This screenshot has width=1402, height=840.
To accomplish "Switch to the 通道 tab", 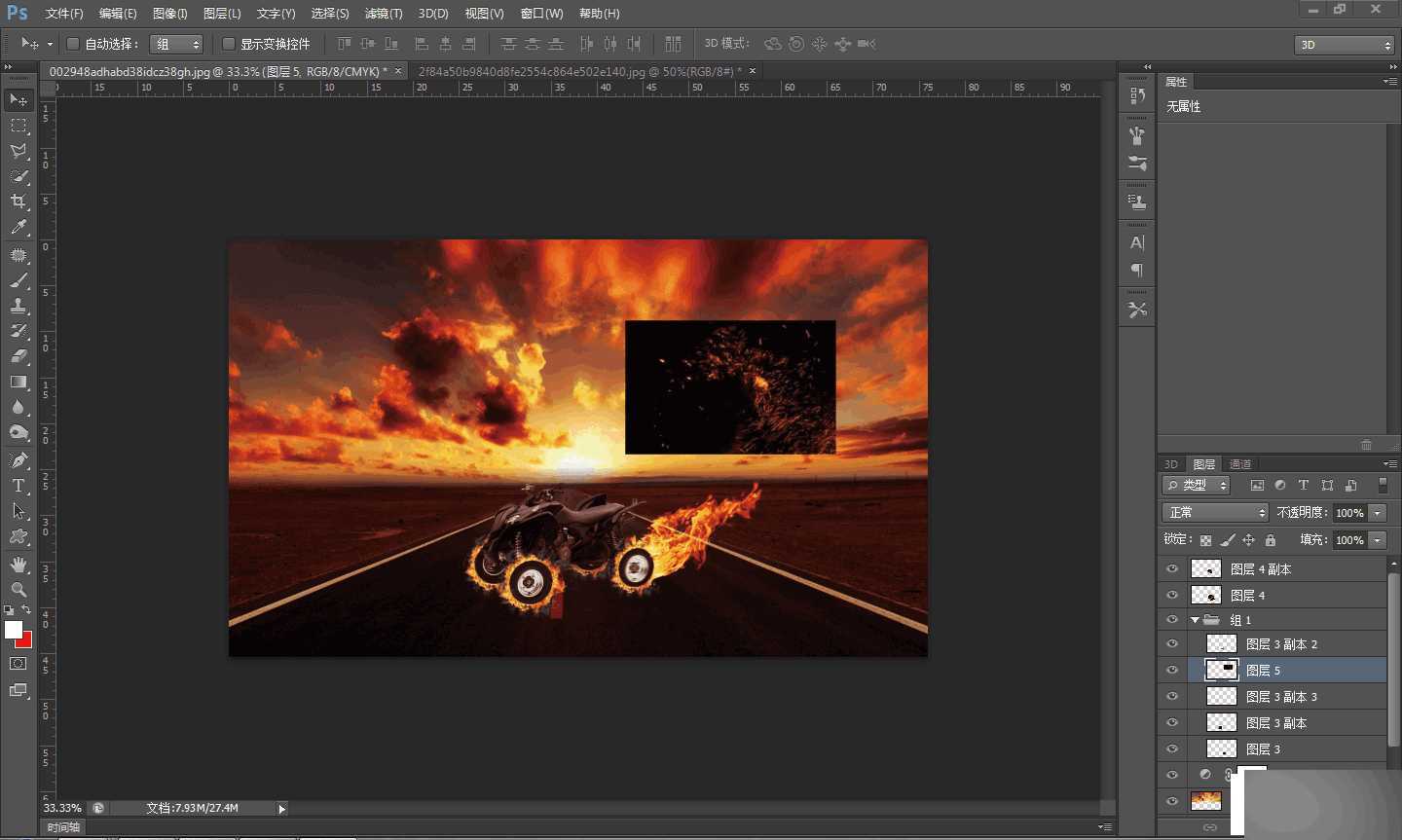I will coord(1240,464).
